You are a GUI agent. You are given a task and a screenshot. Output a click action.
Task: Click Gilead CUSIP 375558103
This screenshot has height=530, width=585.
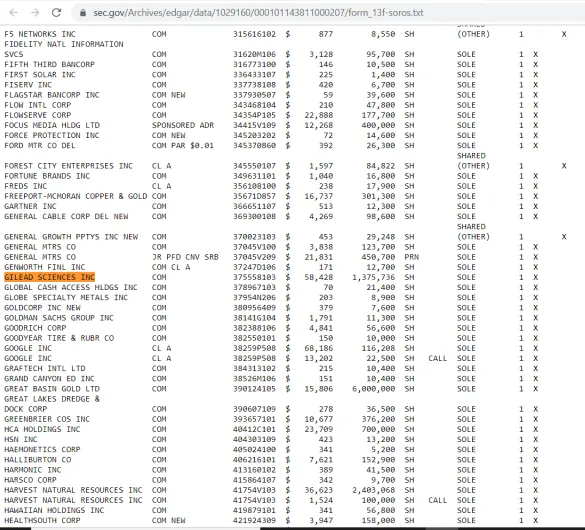pyautogui.click(x=254, y=277)
